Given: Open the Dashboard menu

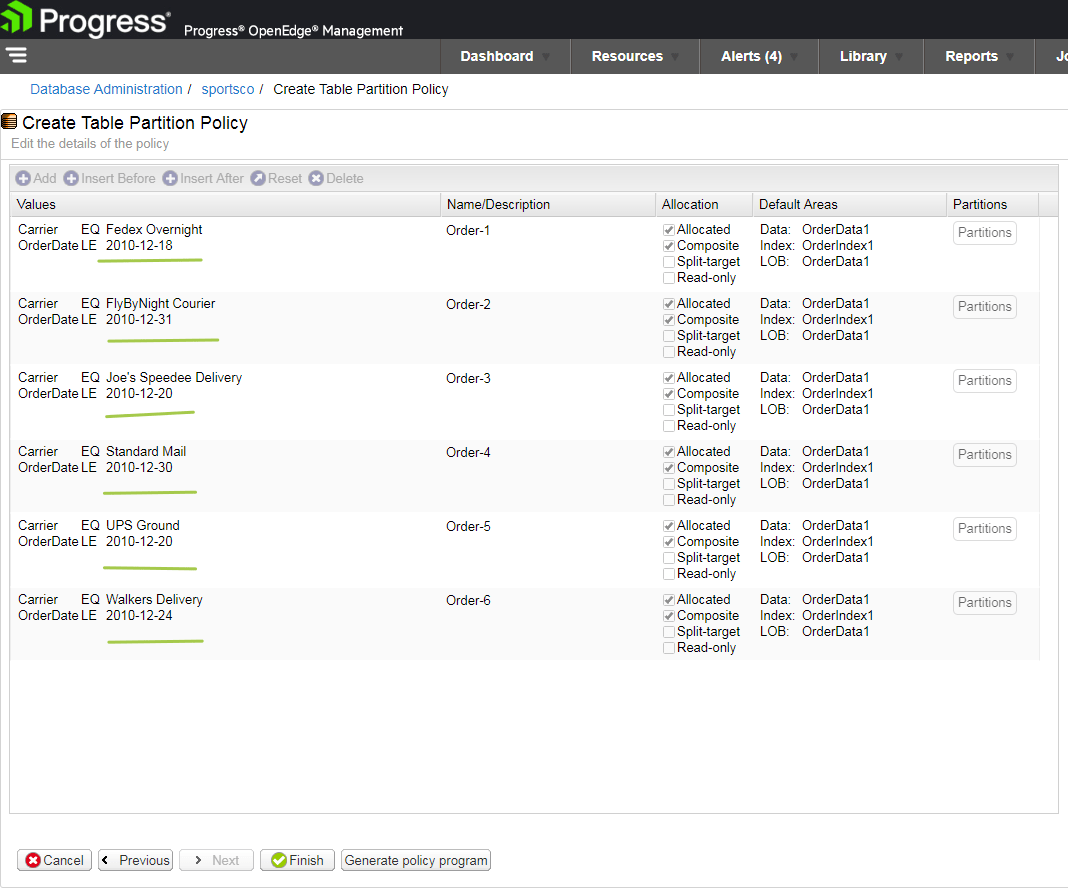Looking at the screenshot, I should click(505, 56).
